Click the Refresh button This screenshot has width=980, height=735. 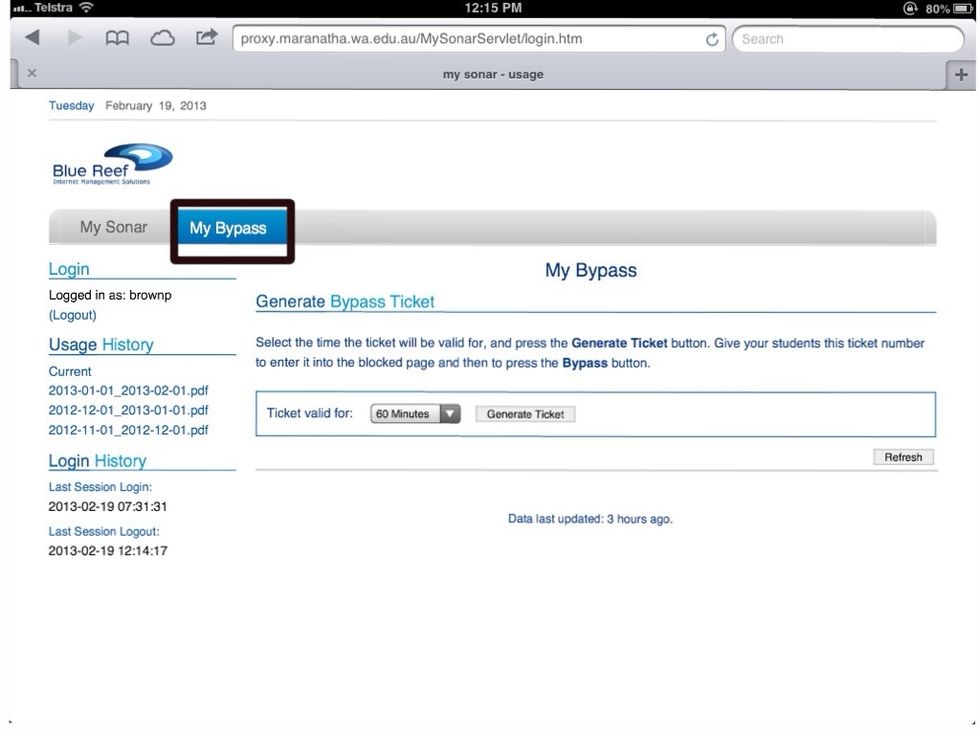click(x=902, y=457)
